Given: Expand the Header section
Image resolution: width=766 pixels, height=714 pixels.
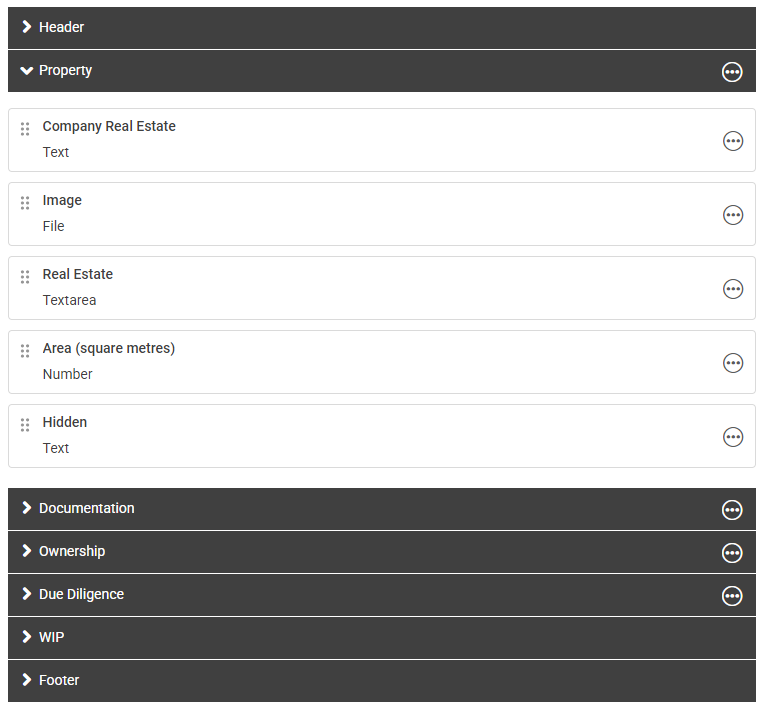Looking at the screenshot, I should (x=27, y=27).
